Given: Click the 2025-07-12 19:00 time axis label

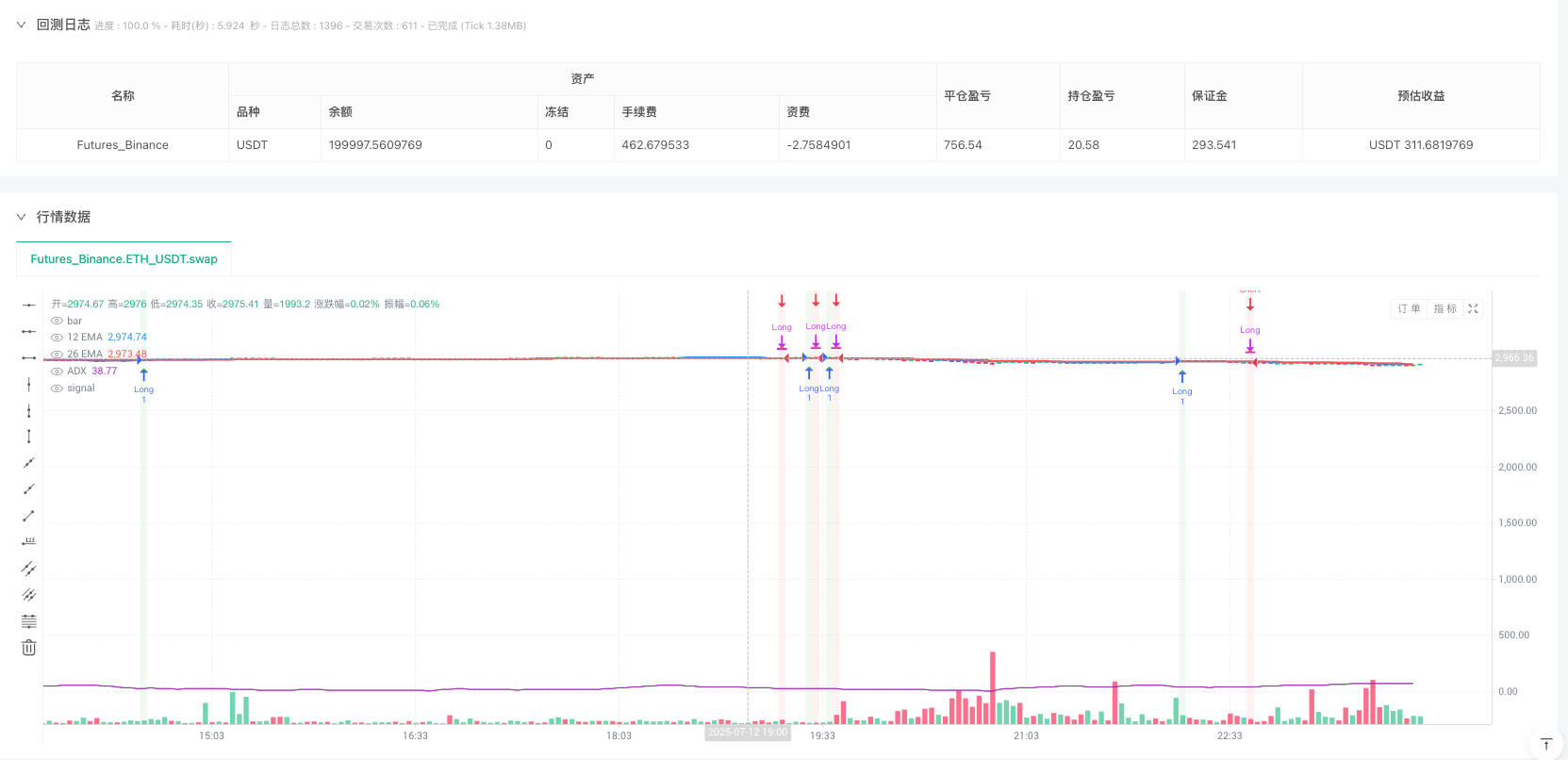Looking at the screenshot, I should 748,733.
